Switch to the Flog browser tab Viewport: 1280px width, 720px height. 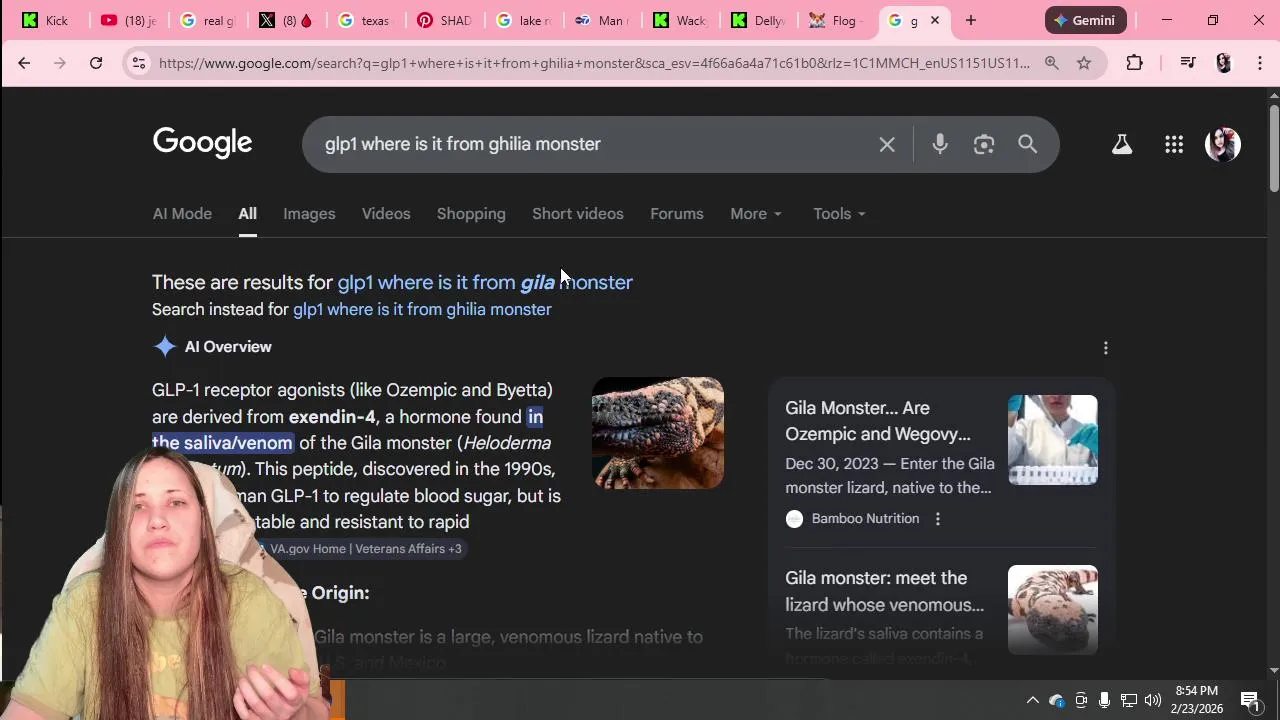click(x=838, y=20)
